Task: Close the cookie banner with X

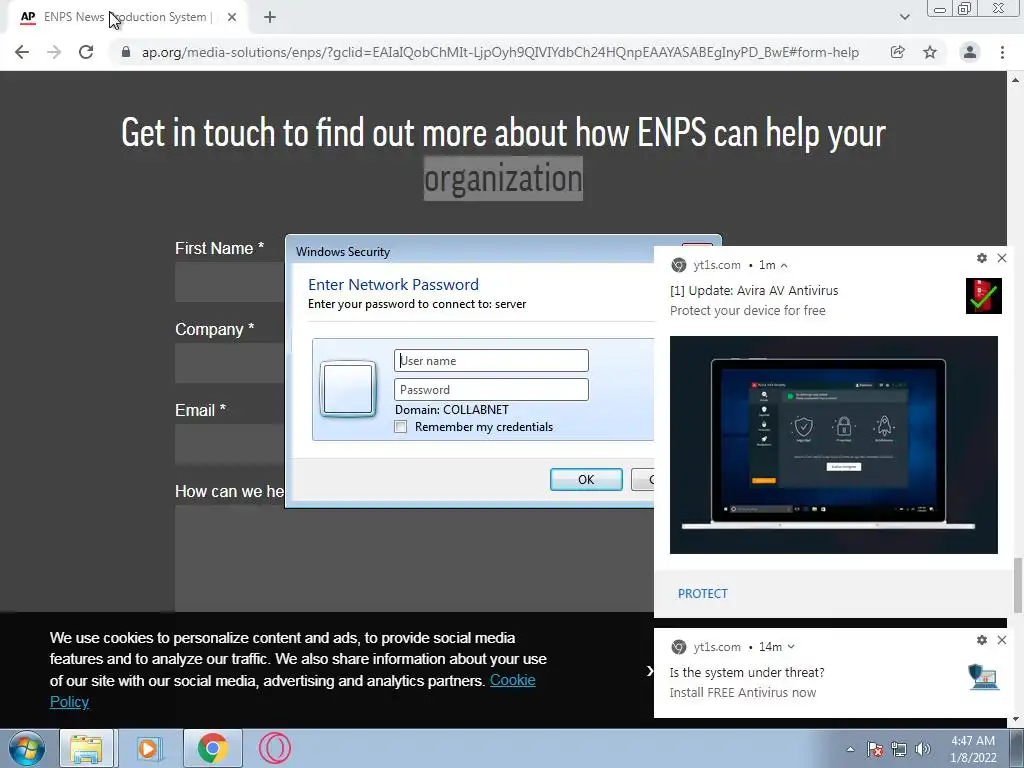Action: tap(649, 671)
